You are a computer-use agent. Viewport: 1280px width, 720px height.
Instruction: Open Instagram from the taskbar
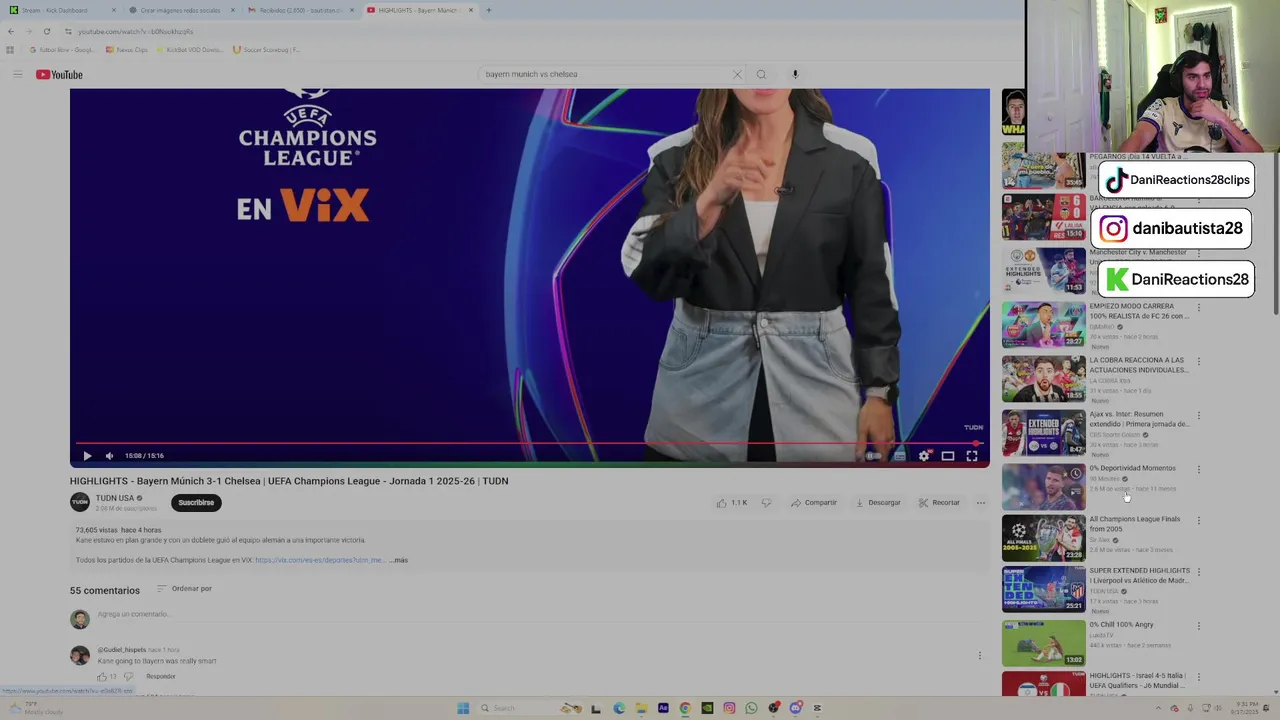[x=729, y=708]
